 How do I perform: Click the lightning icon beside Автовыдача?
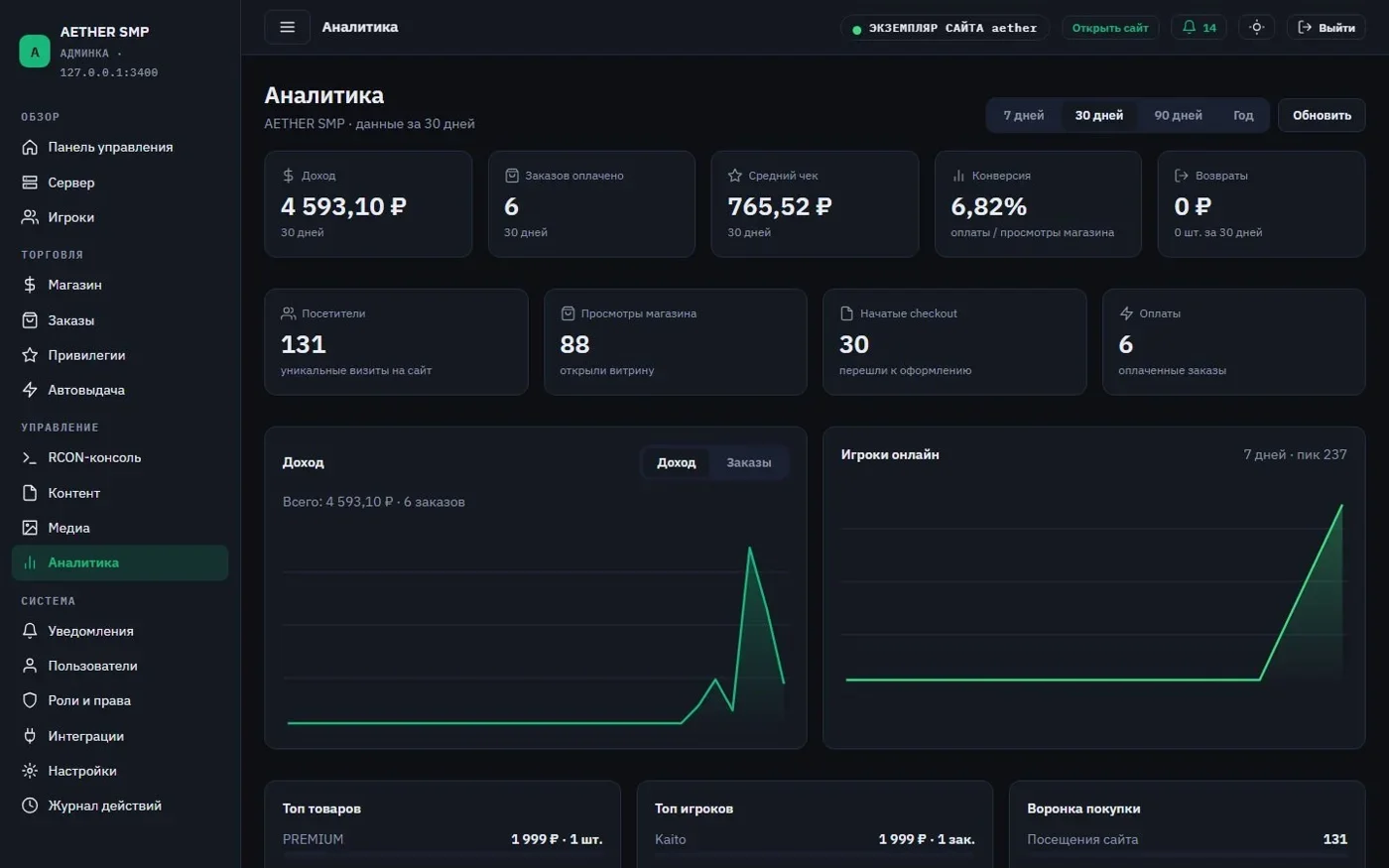(30, 390)
